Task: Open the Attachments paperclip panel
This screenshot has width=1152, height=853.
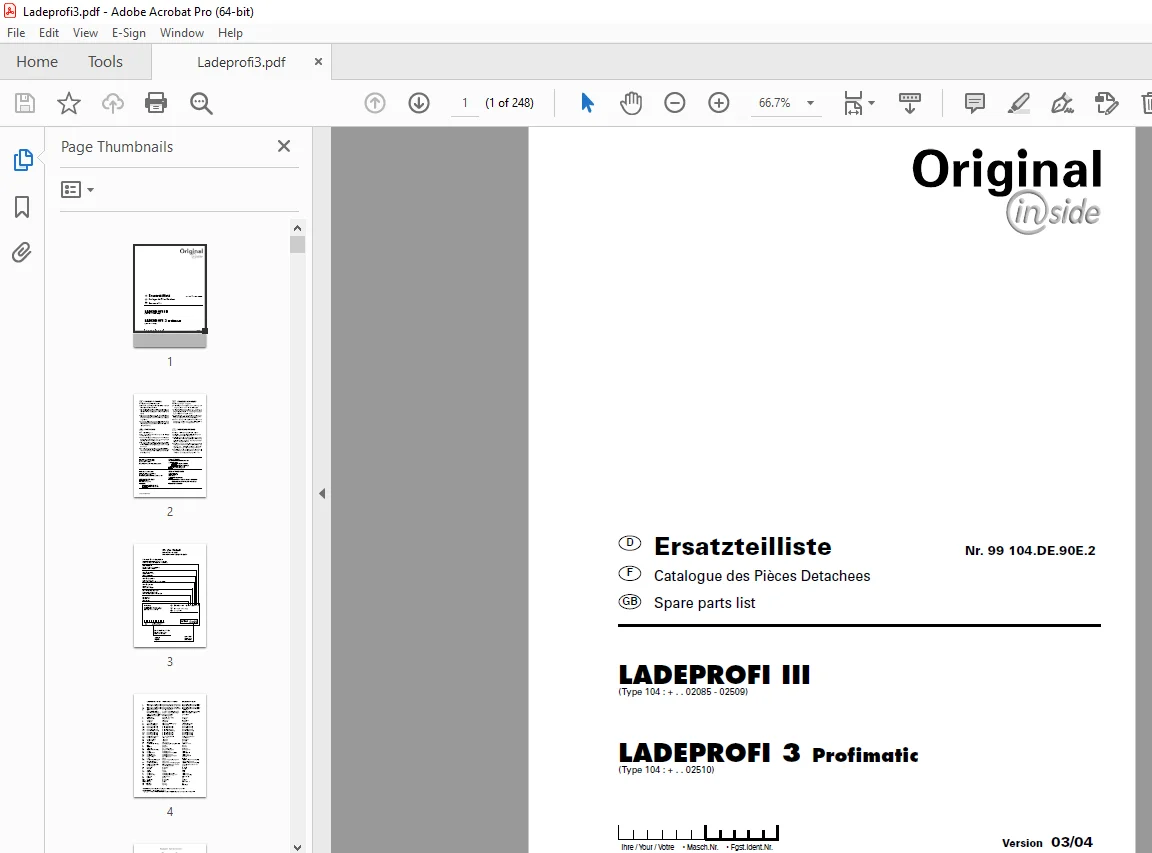Action: (22, 253)
